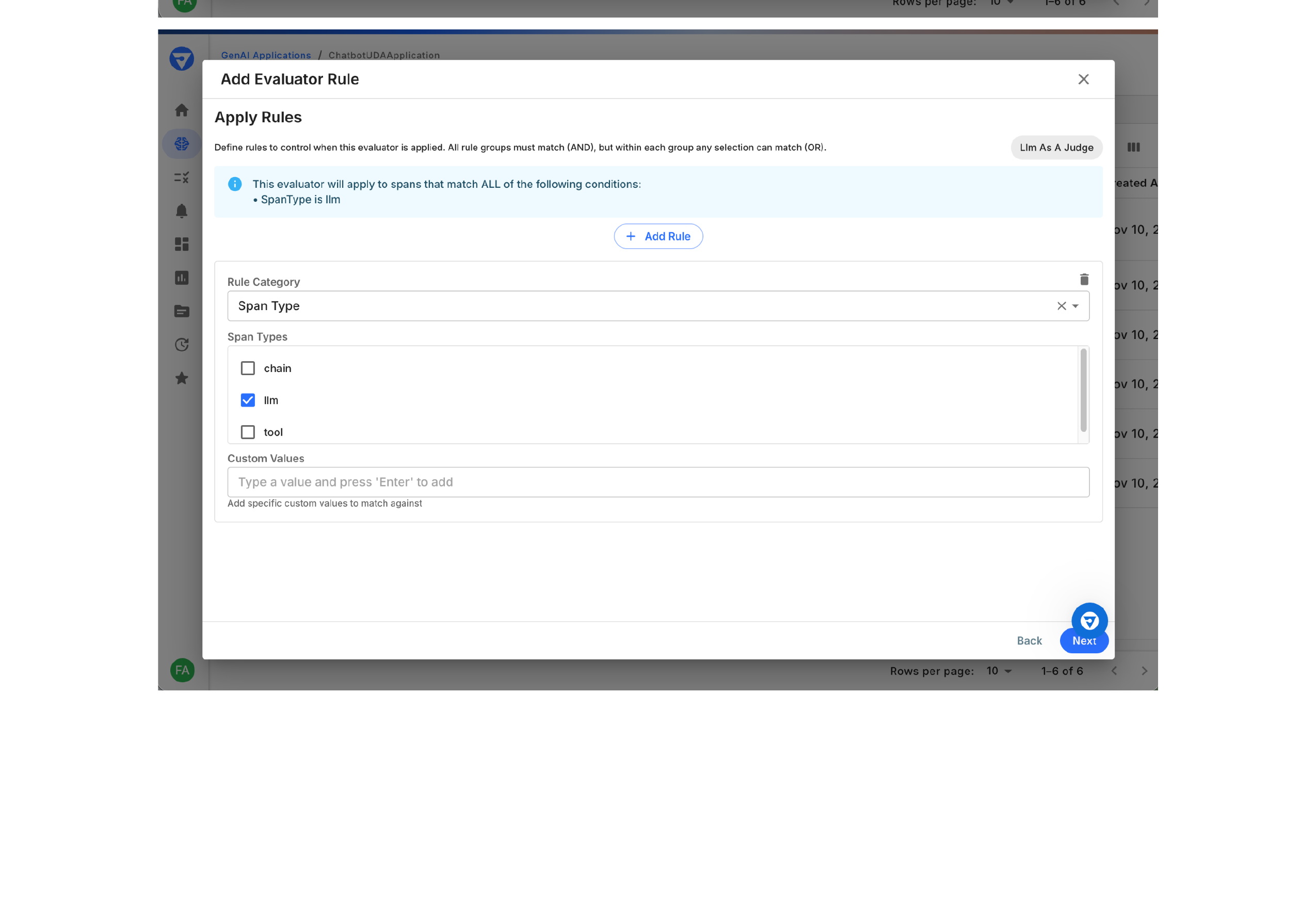Type in the Custom Values field
This screenshot has height=903, width=1316.
click(657, 482)
